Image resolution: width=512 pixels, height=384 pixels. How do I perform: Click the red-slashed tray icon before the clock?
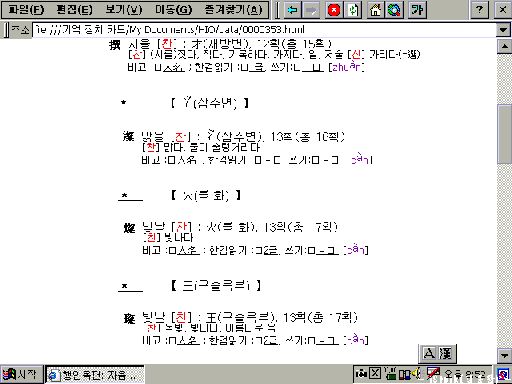[x=433, y=374]
